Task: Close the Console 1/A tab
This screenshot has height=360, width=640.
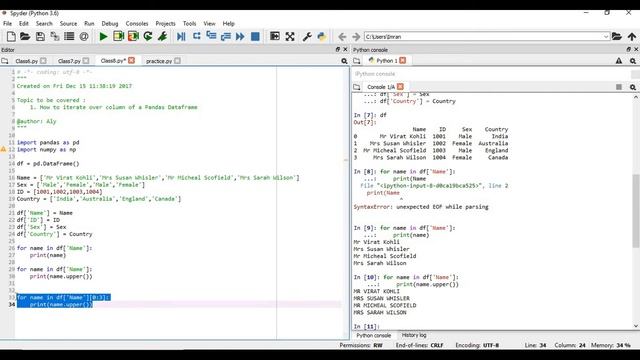Action: [x=400, y=87]
